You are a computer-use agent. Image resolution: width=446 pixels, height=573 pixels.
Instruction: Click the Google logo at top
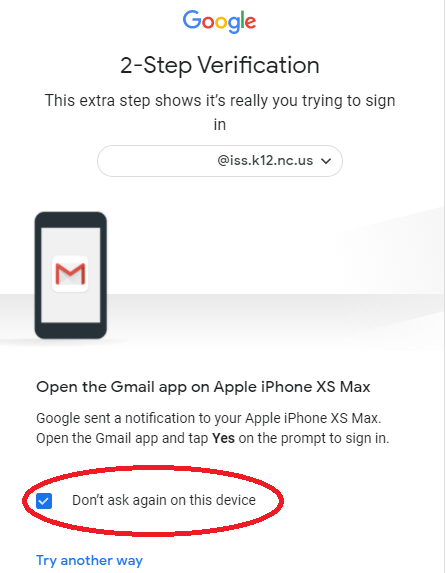[x=219, y=21]
